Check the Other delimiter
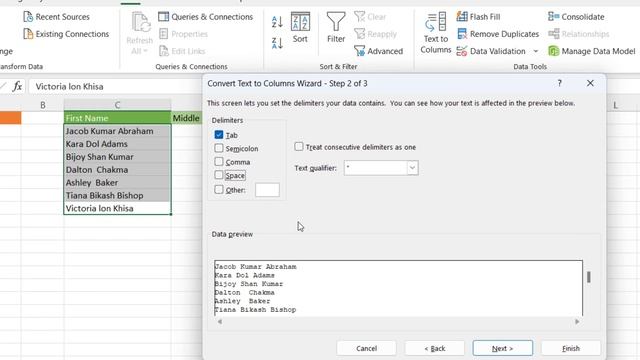The image size is (640, 360). point(219,189)
